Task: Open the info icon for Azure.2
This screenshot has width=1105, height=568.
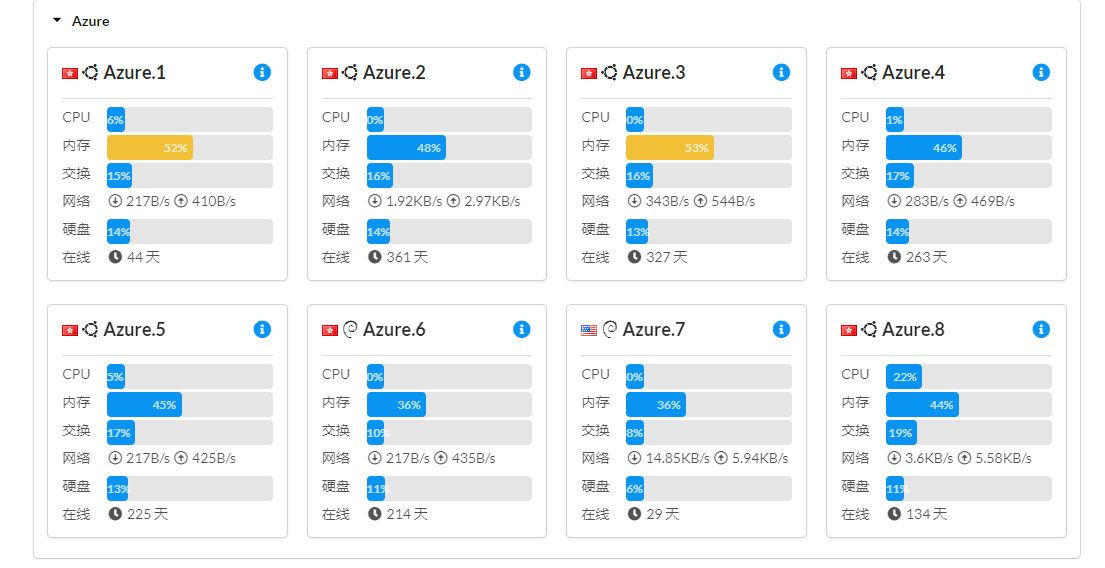Action: [x=521, y=72]
